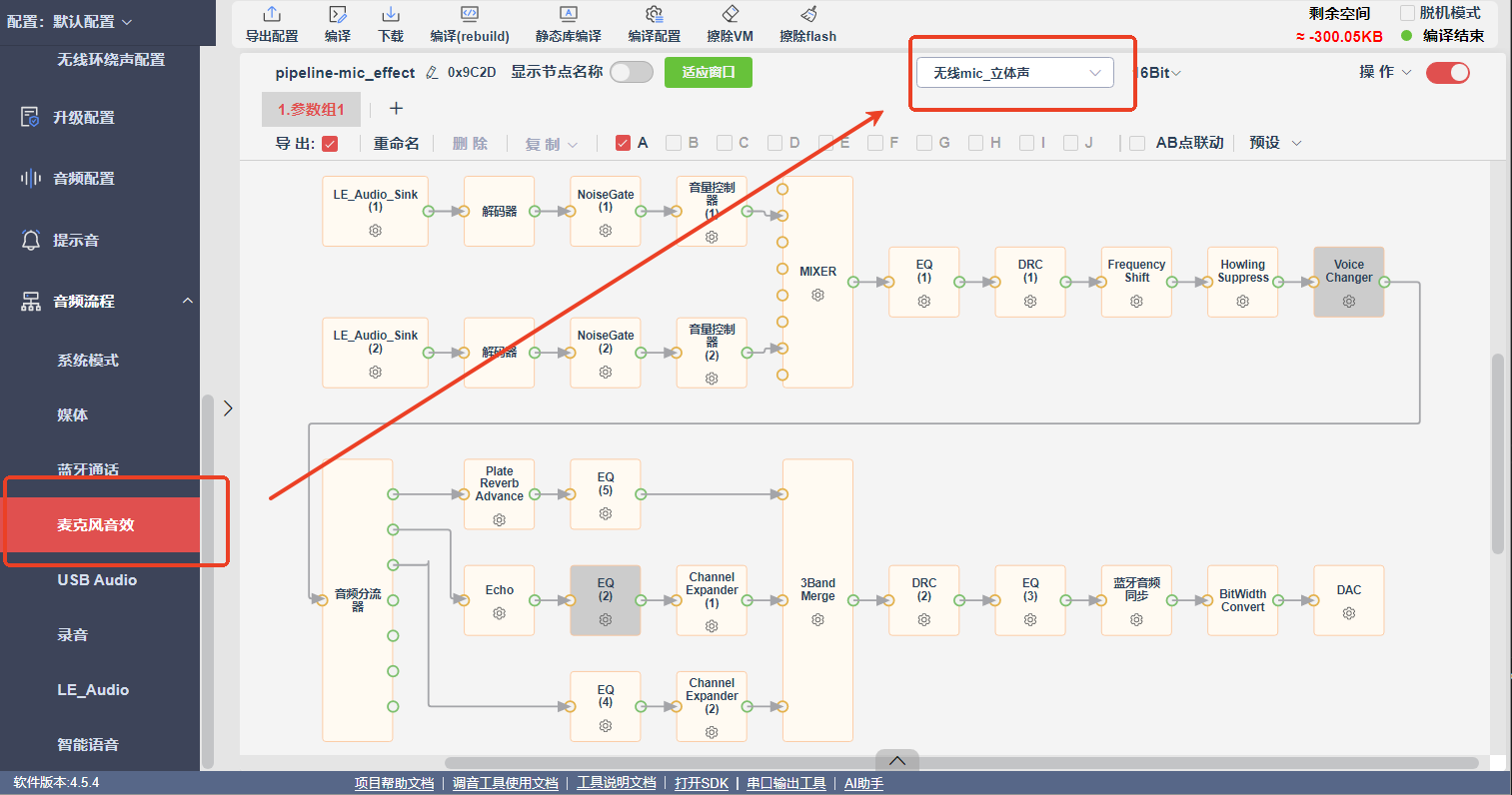1512x795 pixels.
Task: Toggle the red 操作 switch
Action: pos(1448,72)
